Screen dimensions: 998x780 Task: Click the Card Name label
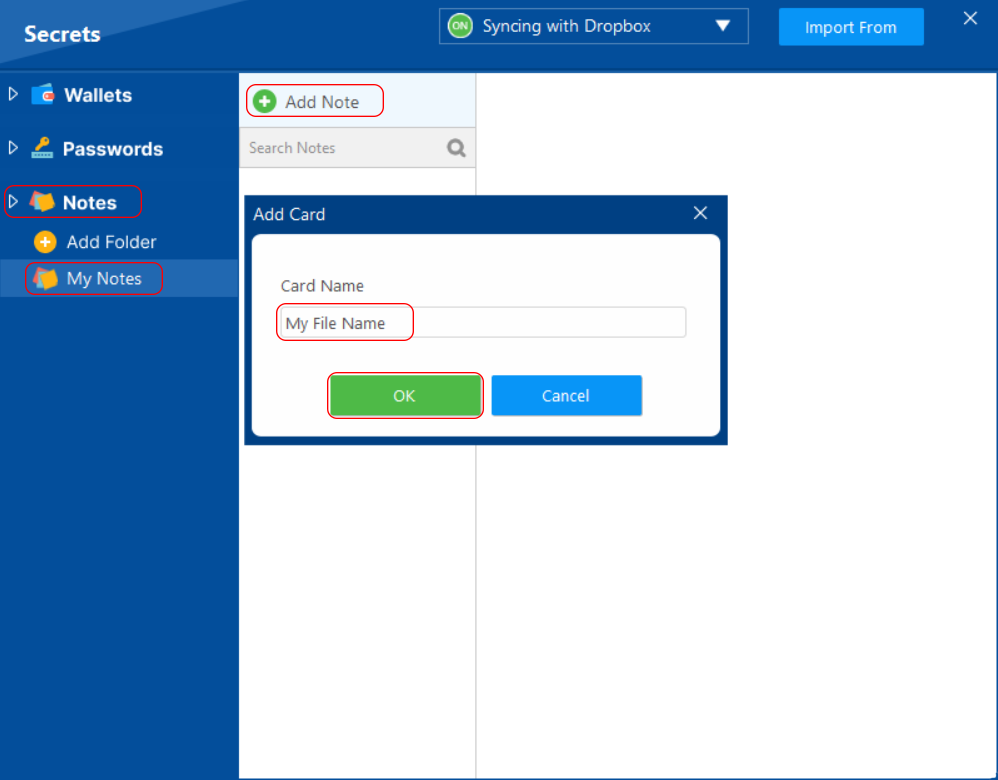[x=322, y=286]
